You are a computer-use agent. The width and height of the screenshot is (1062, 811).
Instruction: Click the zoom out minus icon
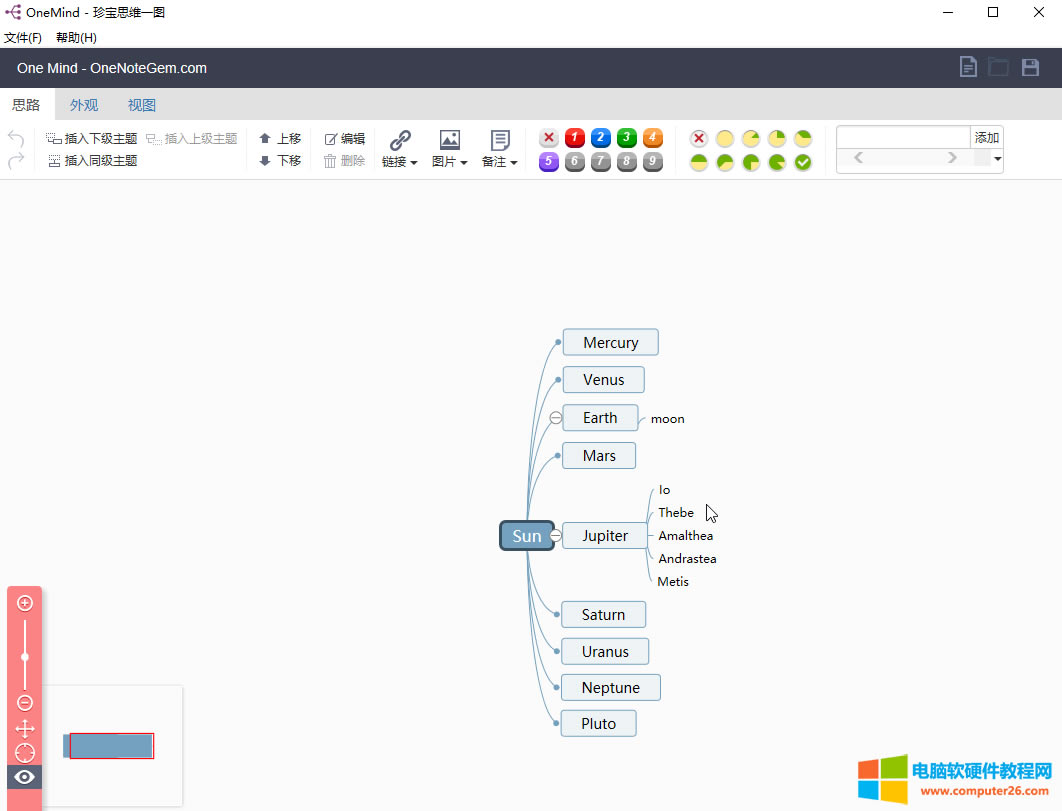[x=25, y=703]
